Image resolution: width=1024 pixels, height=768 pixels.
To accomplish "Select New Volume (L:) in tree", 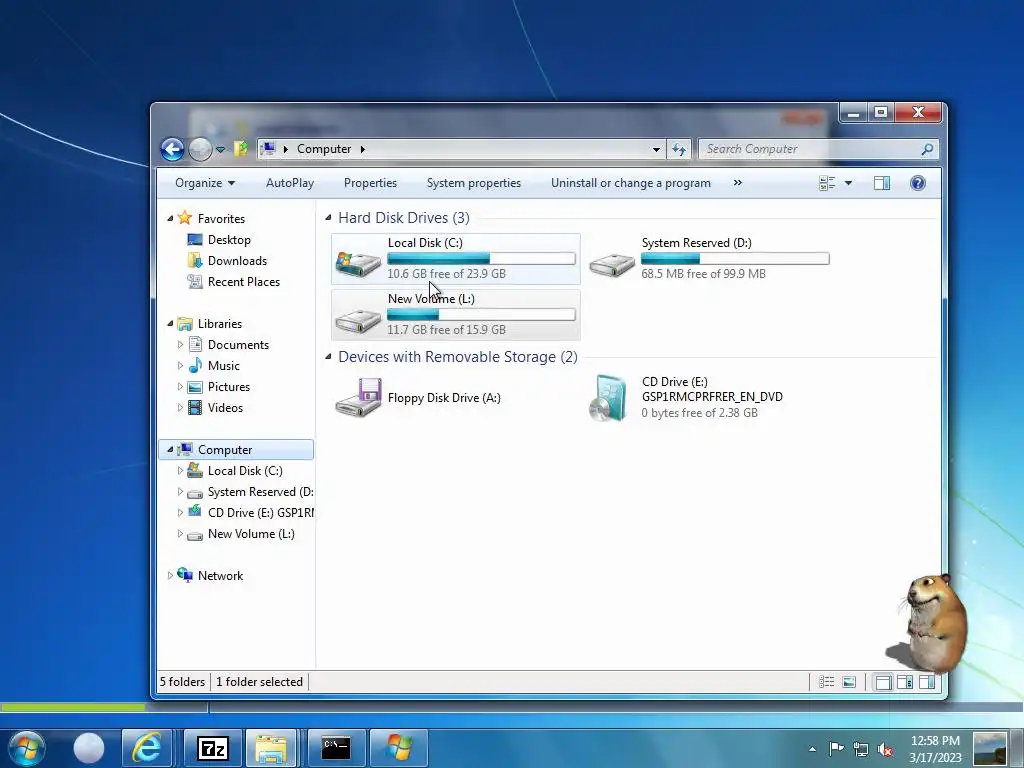I will (x=251, y=534).
